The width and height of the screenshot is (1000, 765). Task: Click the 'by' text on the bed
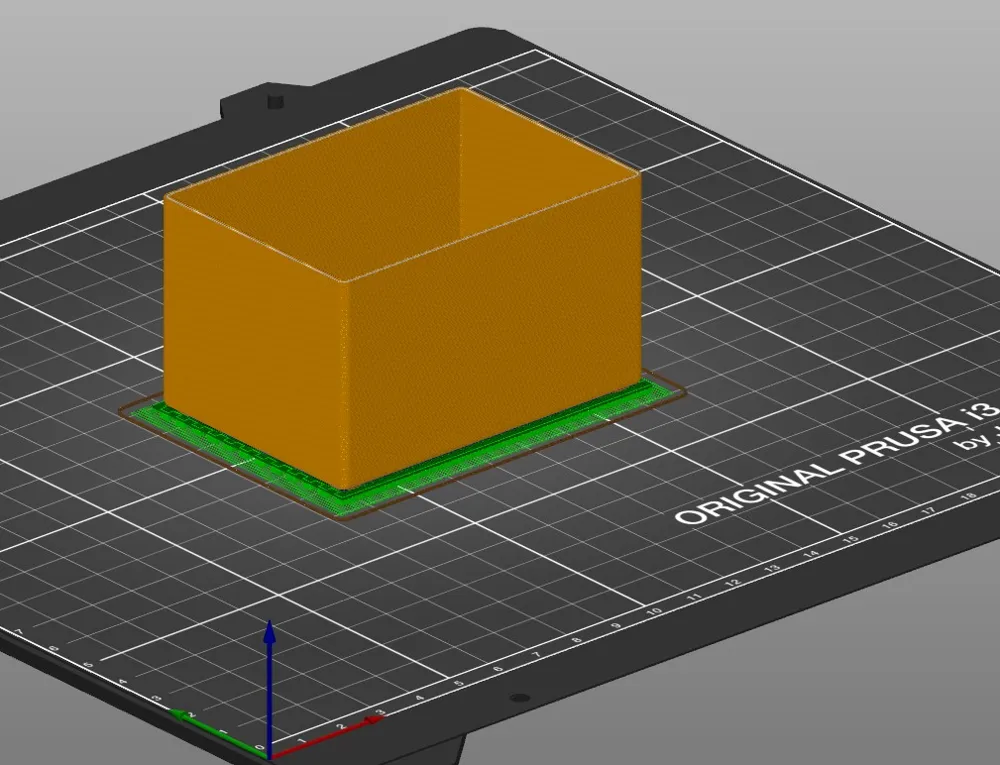coord(976,439)
